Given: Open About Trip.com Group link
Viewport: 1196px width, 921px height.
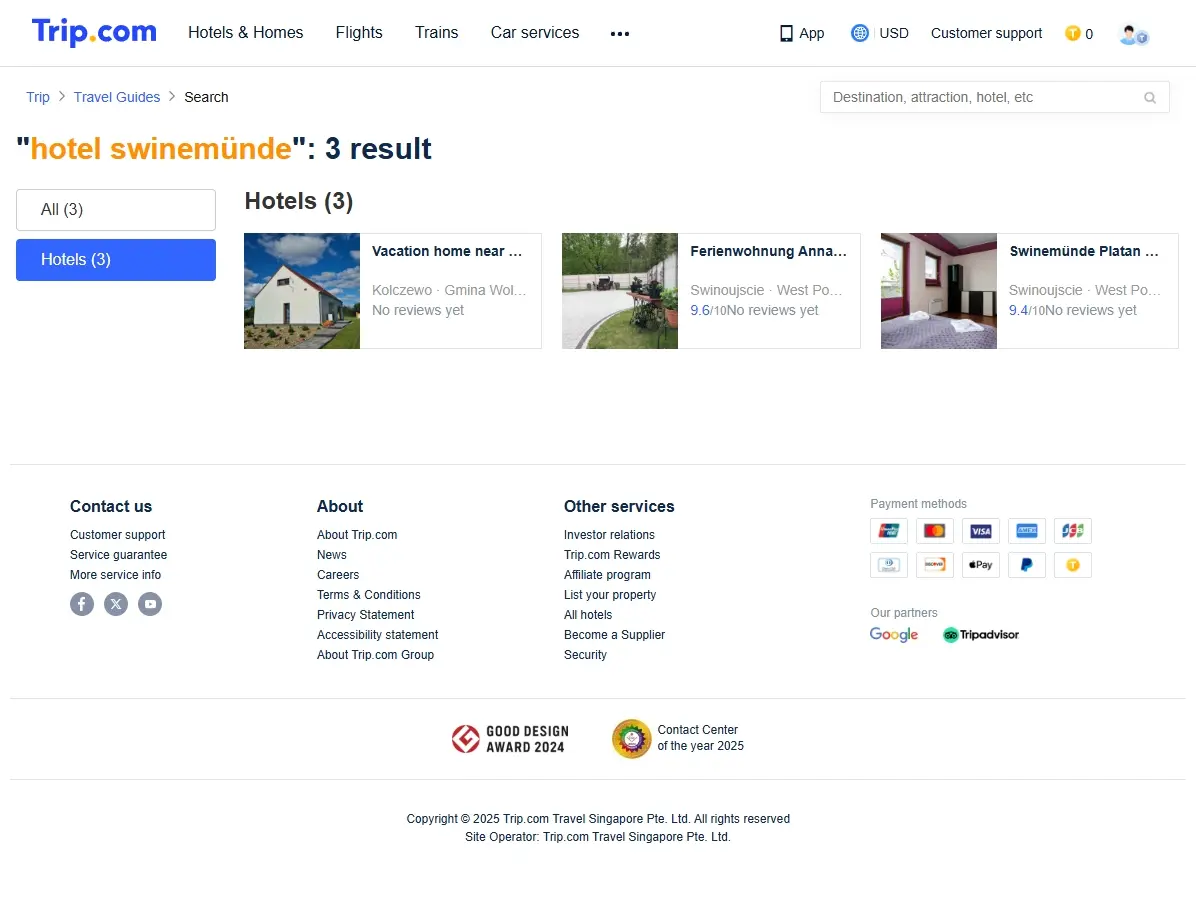Looking at the screenshot, I should 375,655.
